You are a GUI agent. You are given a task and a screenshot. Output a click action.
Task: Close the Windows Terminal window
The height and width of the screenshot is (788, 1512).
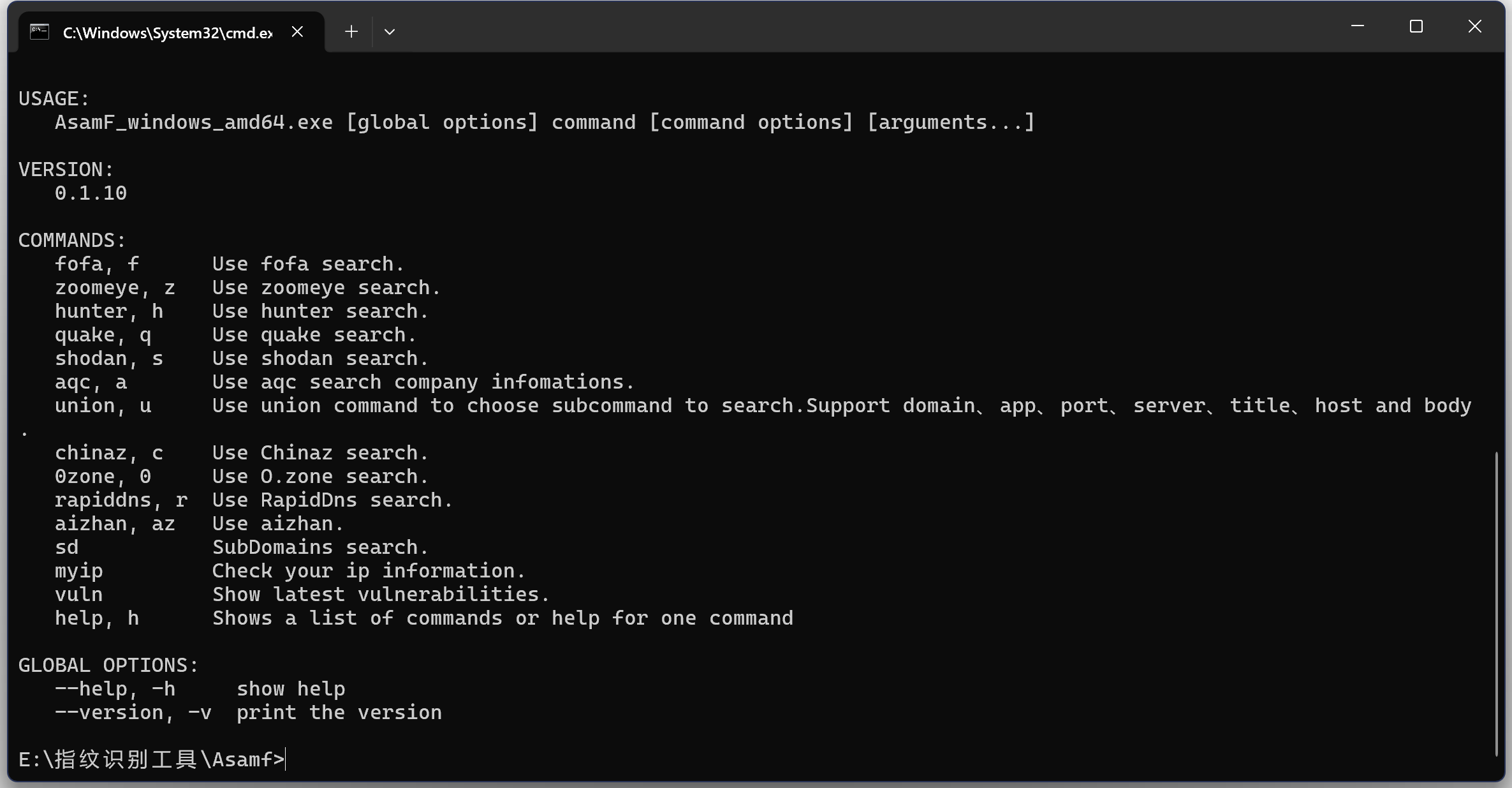coord(1474,27)
